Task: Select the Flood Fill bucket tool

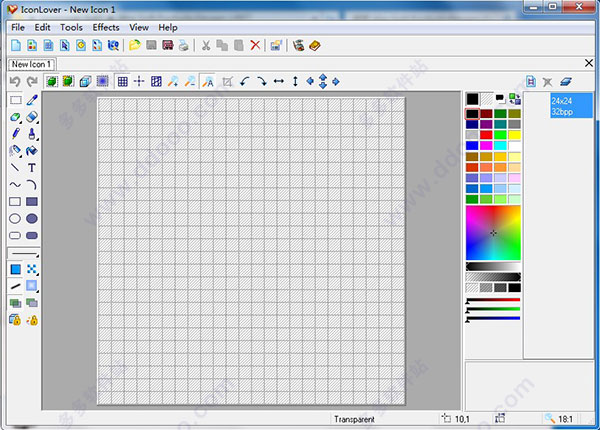Action: (x=32, y=151)
